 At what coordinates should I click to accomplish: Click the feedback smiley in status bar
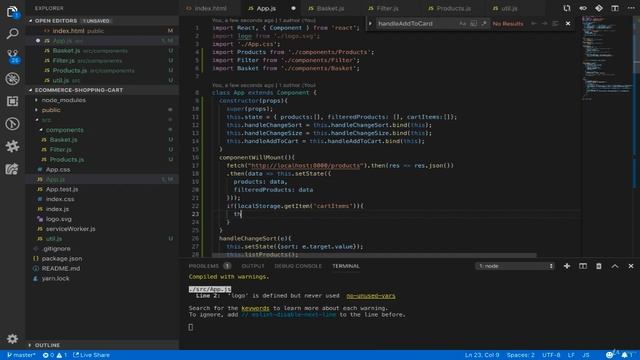(x=609, y=355)
